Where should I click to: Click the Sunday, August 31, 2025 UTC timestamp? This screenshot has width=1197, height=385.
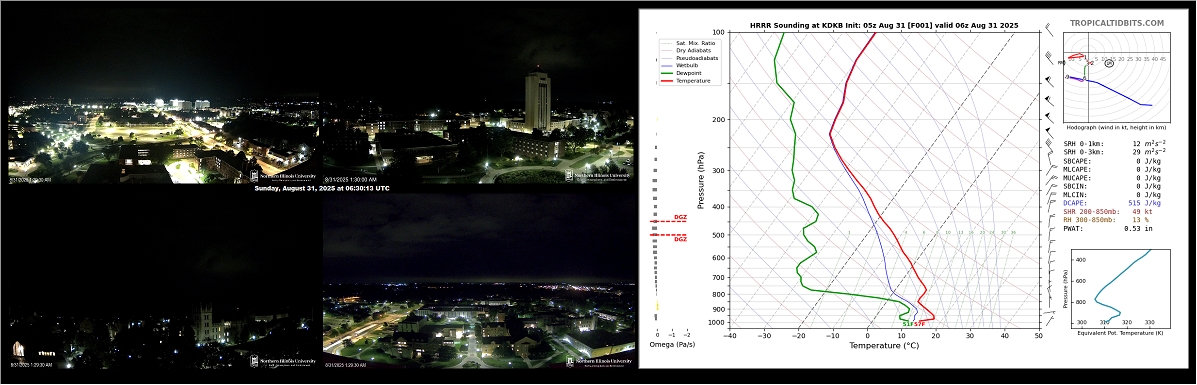[x=321, y=188]
